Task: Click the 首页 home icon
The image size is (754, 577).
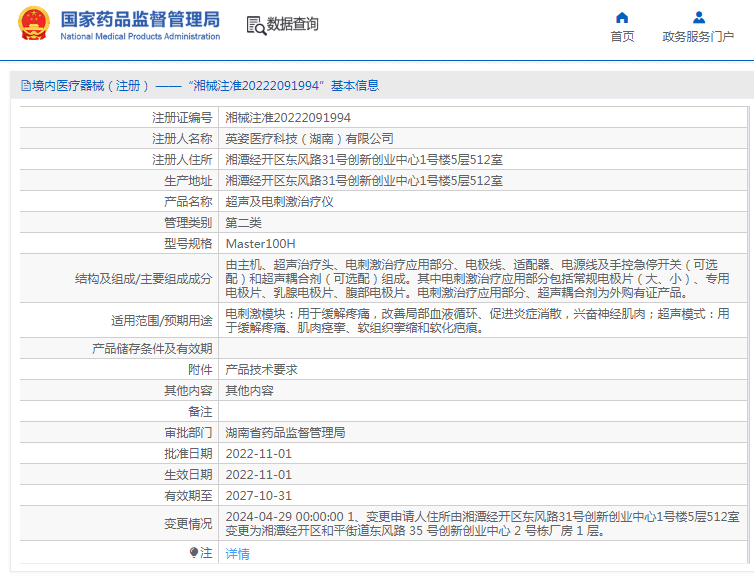Action: 622,18
